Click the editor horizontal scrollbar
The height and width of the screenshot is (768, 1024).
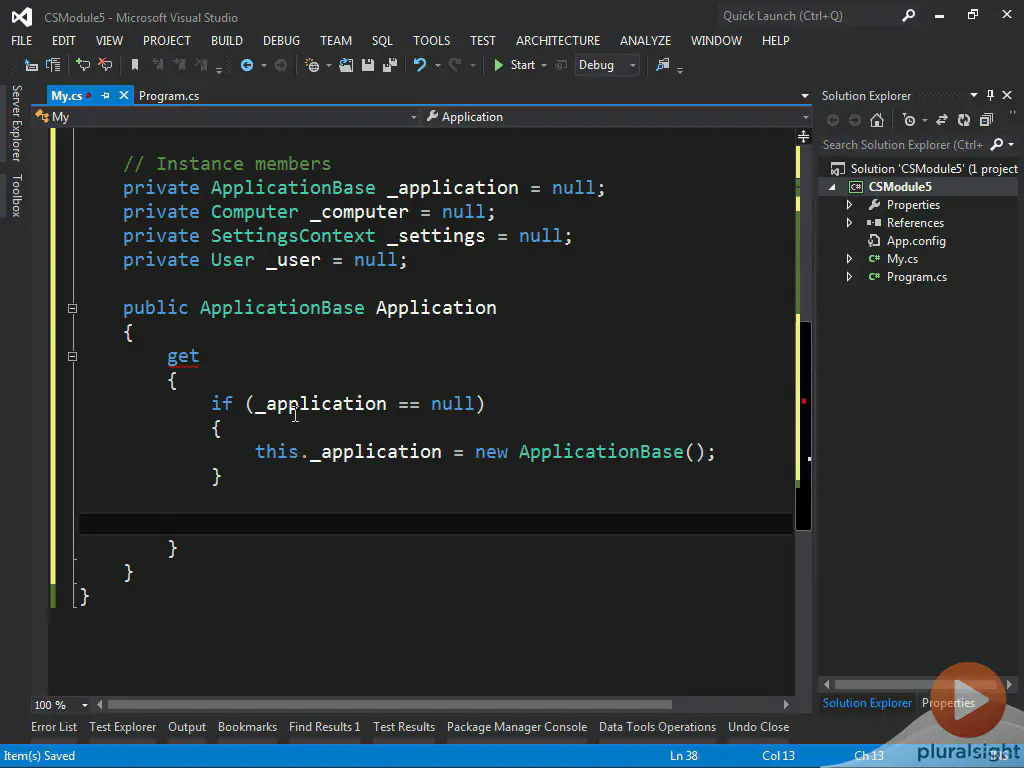click(390, 704)
